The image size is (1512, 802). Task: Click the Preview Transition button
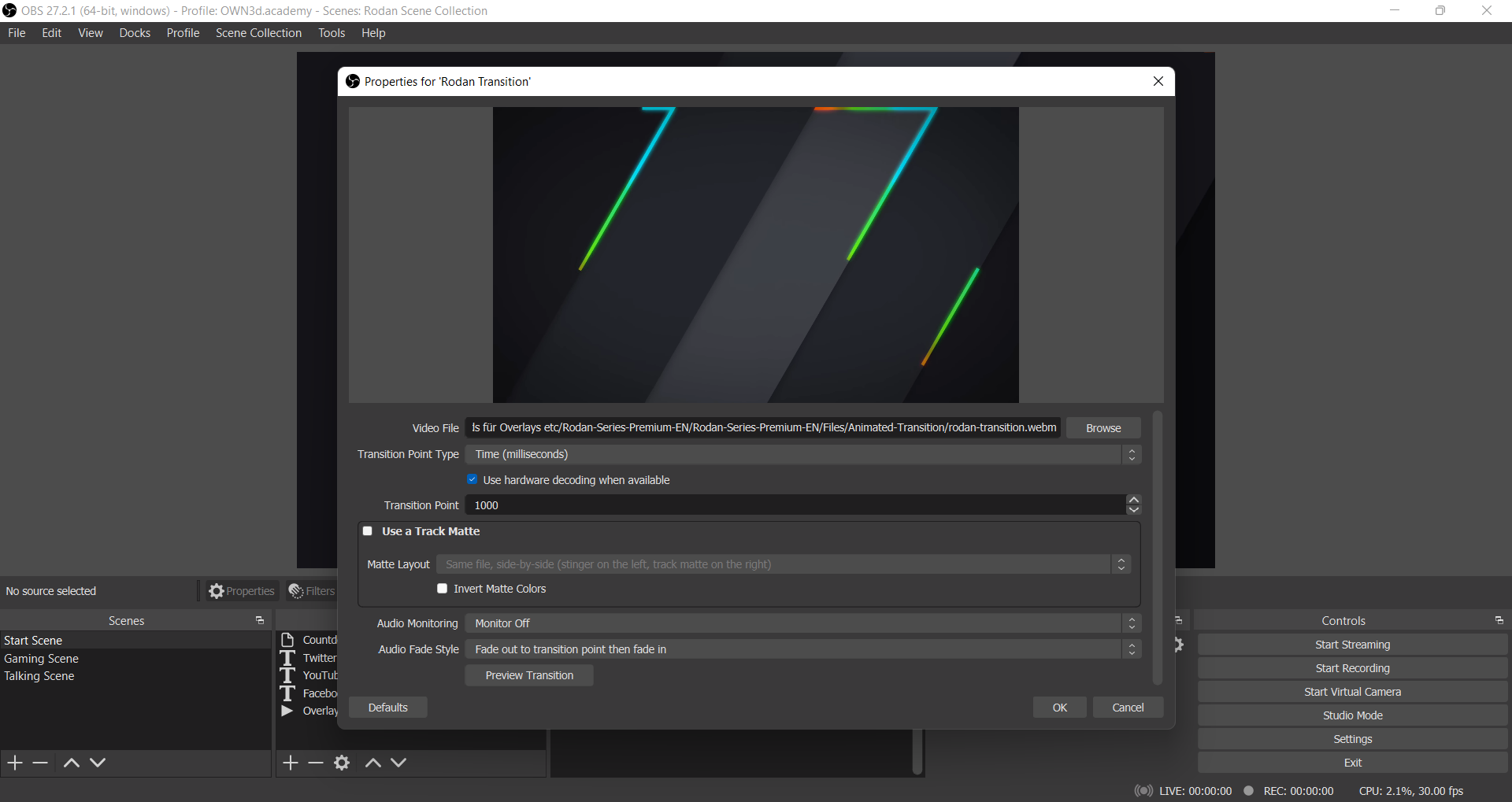(x=529, y=675)
